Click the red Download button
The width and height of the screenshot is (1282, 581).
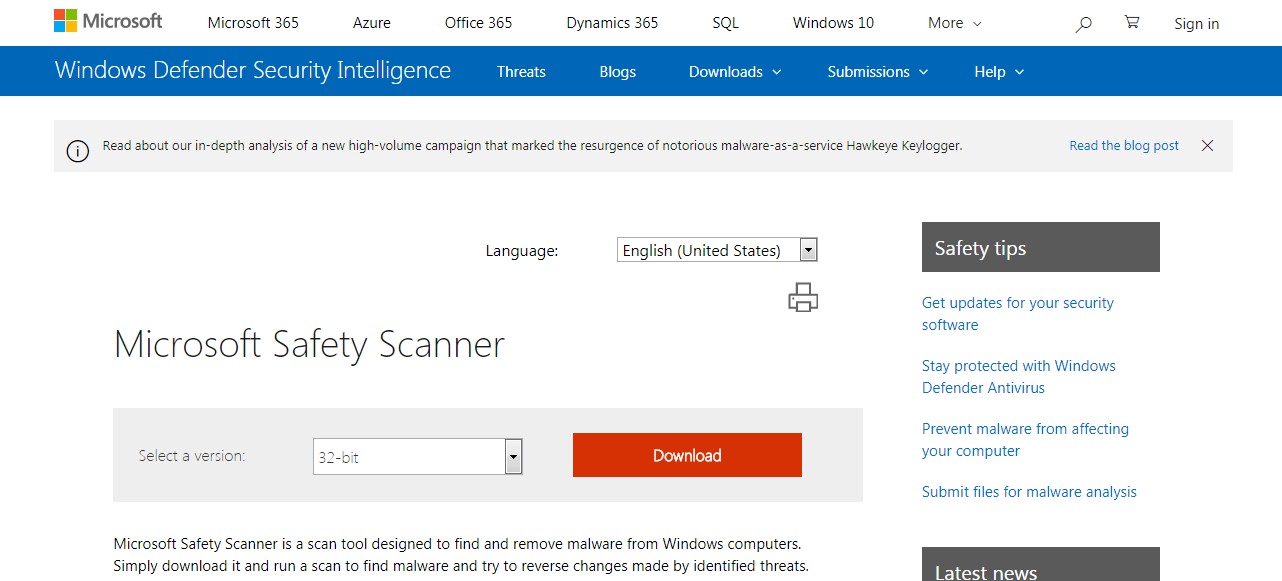pos(687,455)
